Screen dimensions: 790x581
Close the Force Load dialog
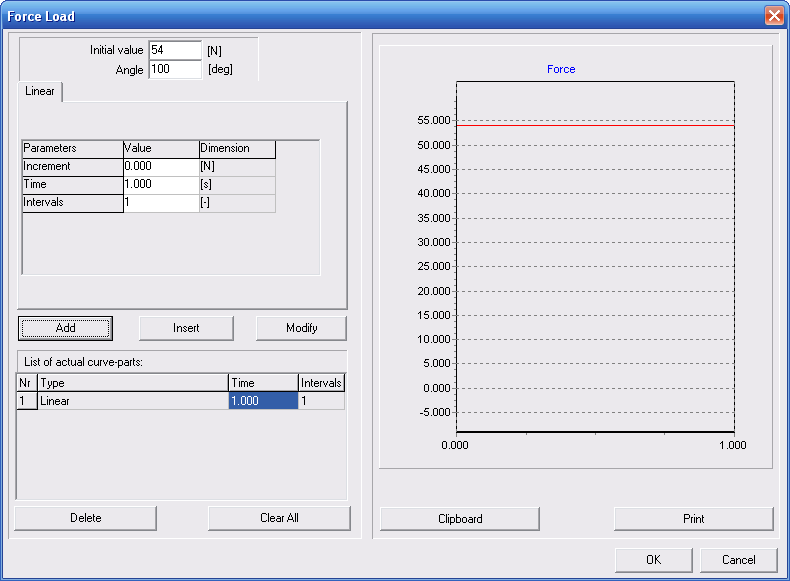[x=774, y=16]
